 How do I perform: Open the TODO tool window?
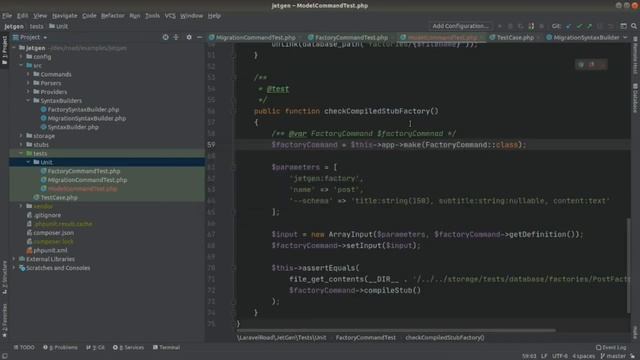click(24, 348)
